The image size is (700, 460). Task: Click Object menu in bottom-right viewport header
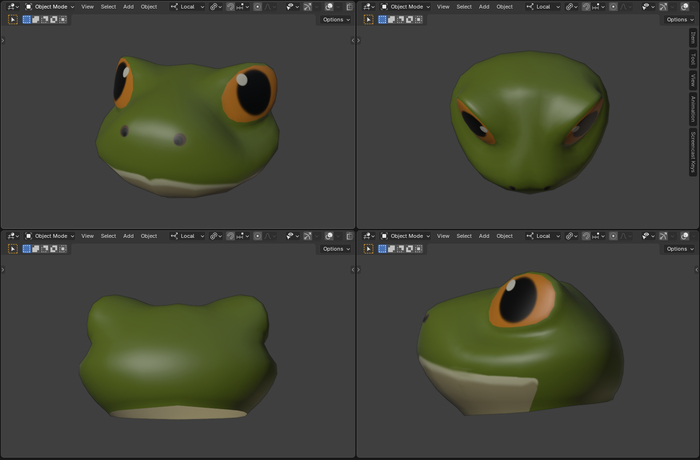point(505,236)
